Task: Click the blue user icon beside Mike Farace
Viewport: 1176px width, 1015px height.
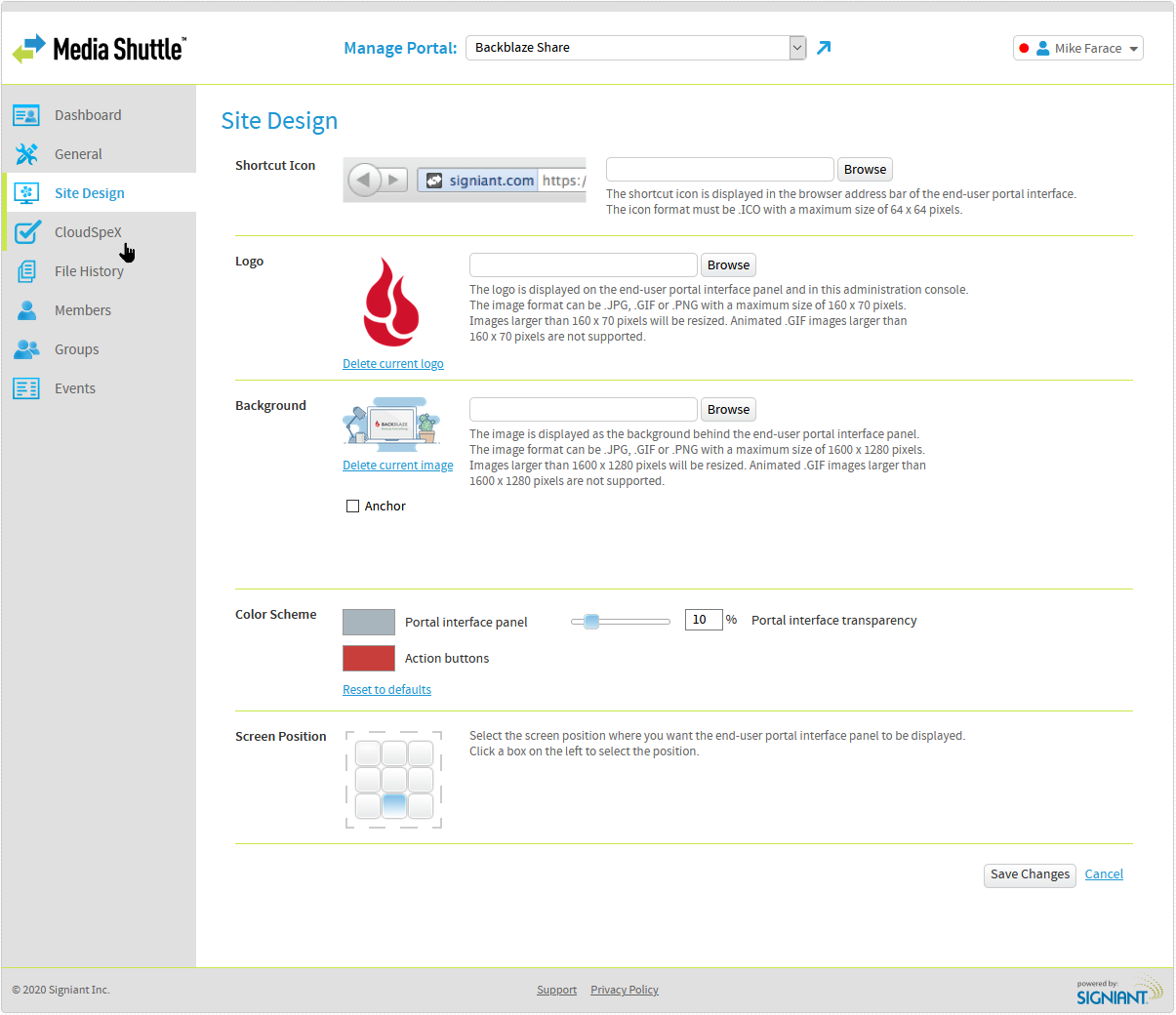Action: click(x=1043, y=48)
